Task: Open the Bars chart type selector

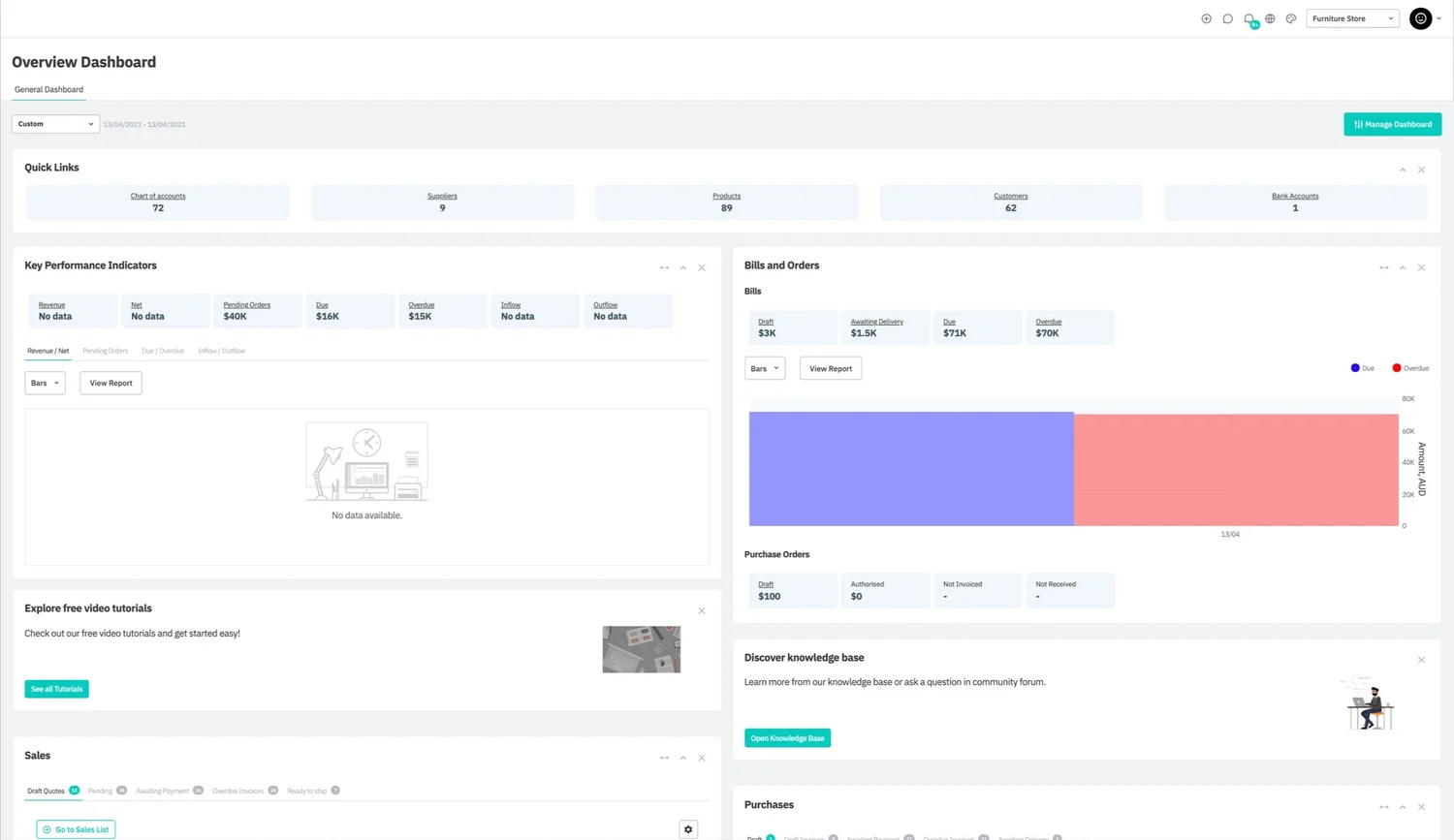Action: [x=45, y=383]
